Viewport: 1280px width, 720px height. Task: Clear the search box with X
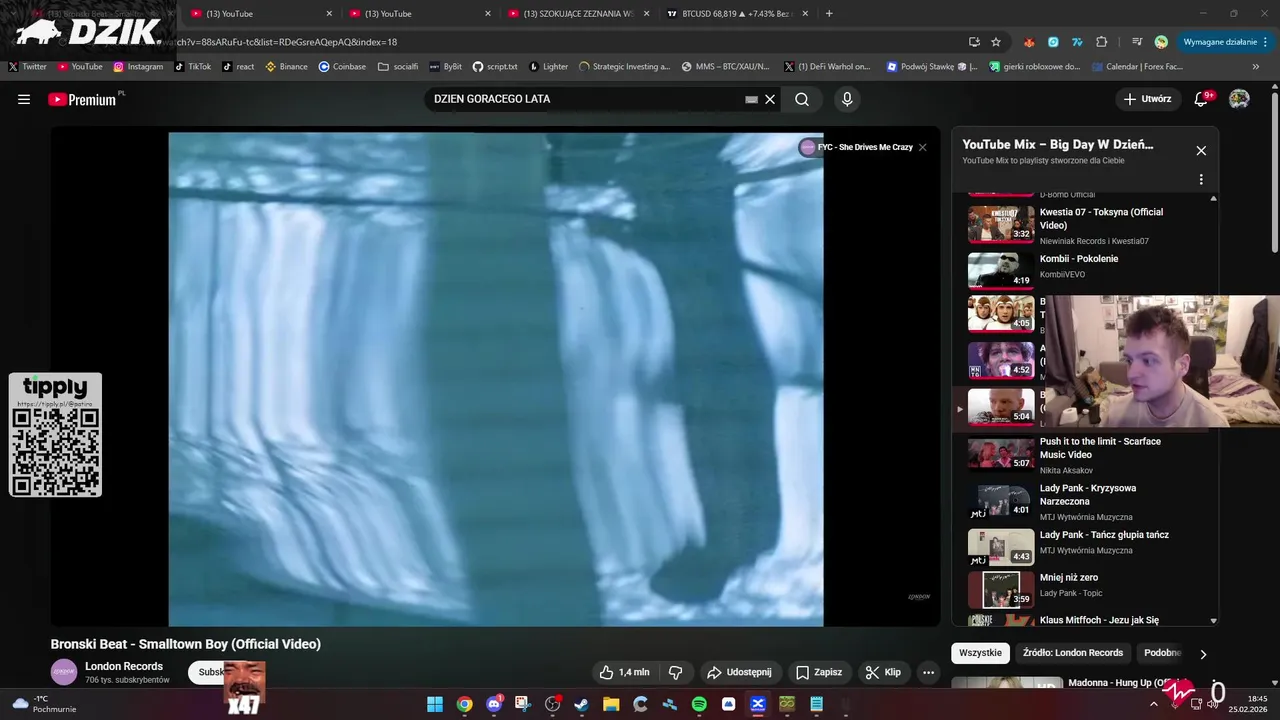(x=770, y=99)
